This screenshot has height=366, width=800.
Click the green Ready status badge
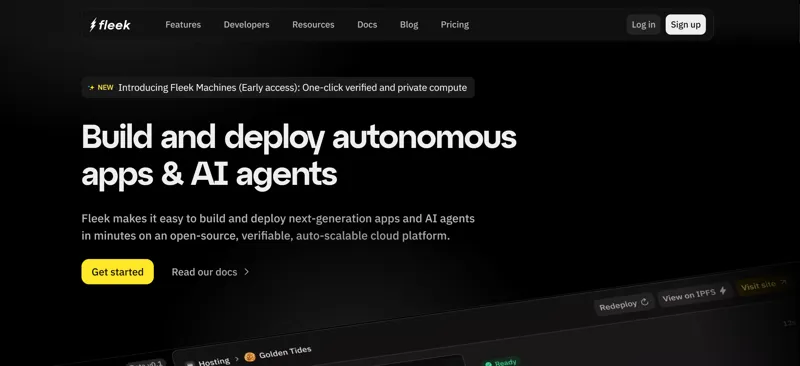(x=501, y=363)
